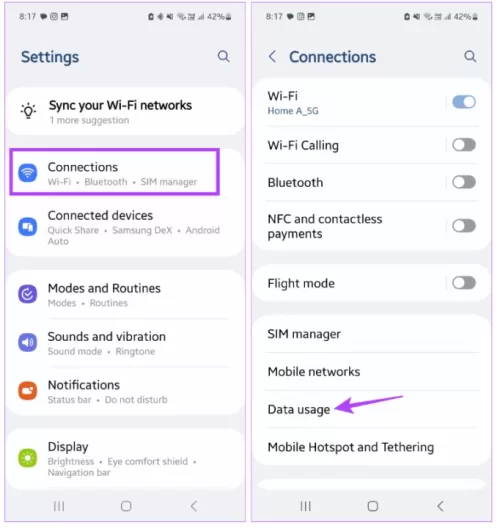Tap the search icon on Settings screen

(223, 56)
